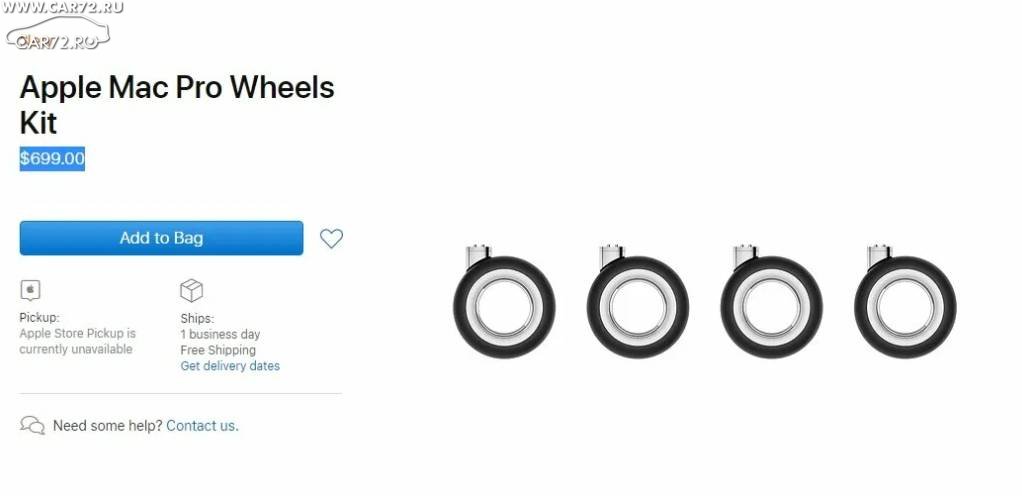Click the Apple Mac Pro Wheels Kit title
Image resolution: width=1022 pixels, height=496 pixels.
coord(177,104)
